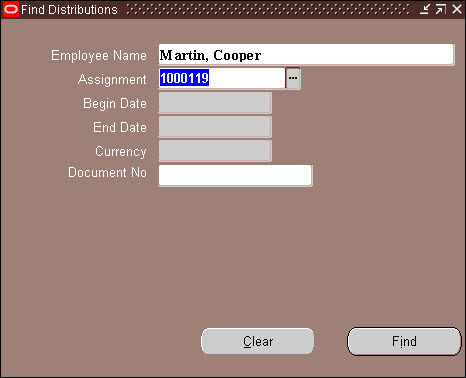Image resolution: width=466 pixels, height=378 pixels.
Task: Open the Assignment list of values button
Action: click(293, 78)
